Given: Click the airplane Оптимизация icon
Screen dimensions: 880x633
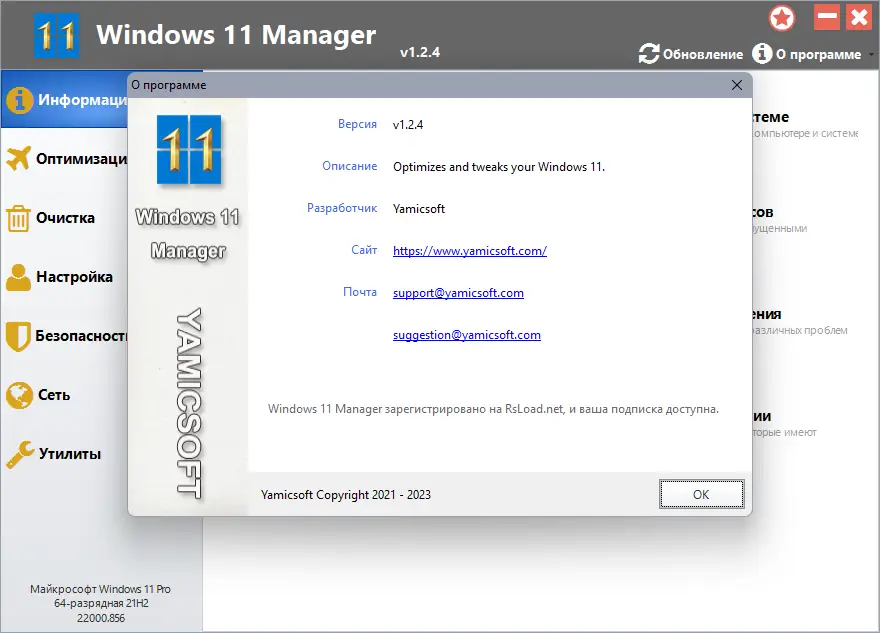Looking at the screenshot, I should click(x=19, y=159).
